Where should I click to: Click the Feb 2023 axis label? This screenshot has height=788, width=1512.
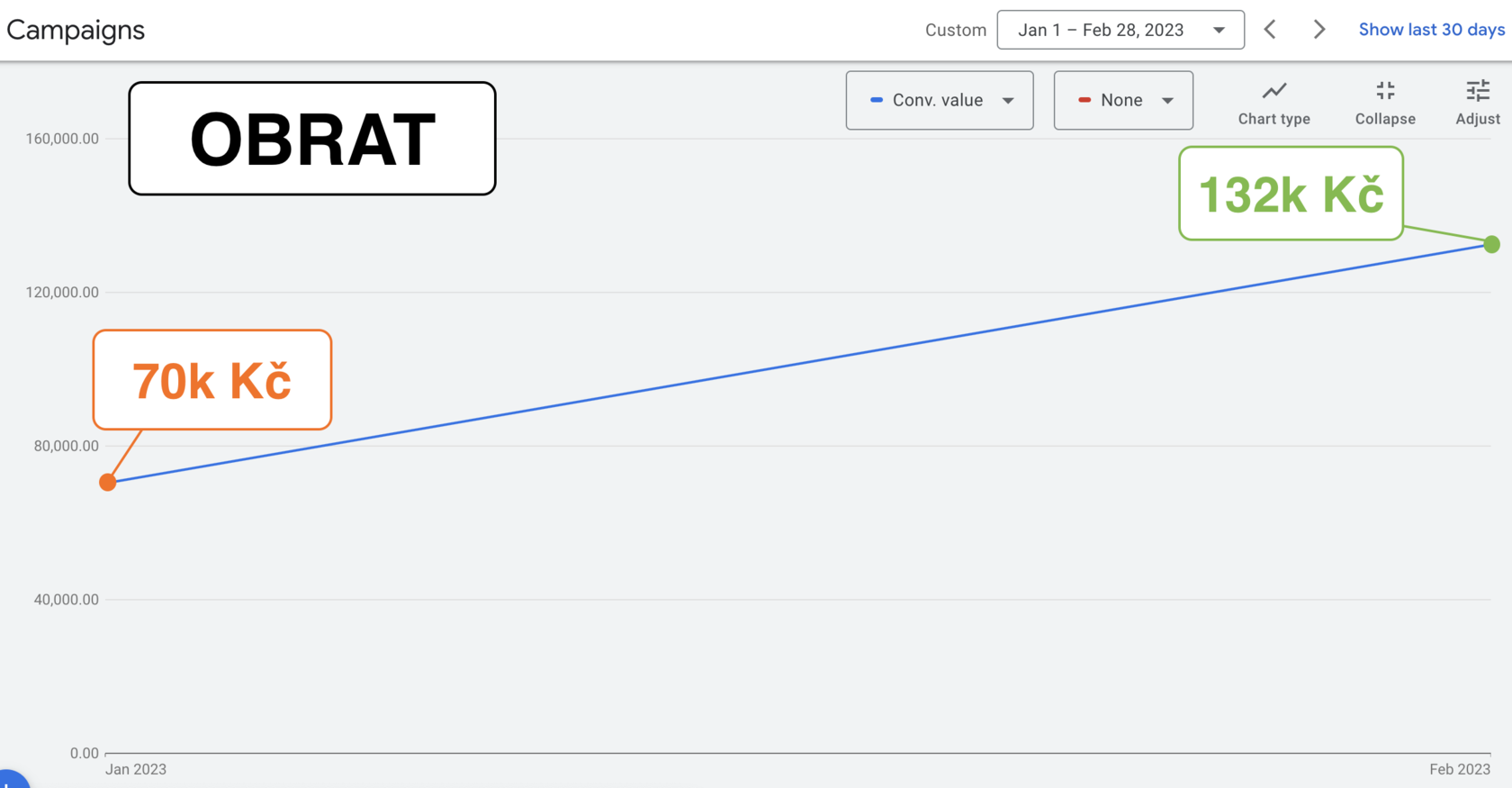(x=1460, y=769)
